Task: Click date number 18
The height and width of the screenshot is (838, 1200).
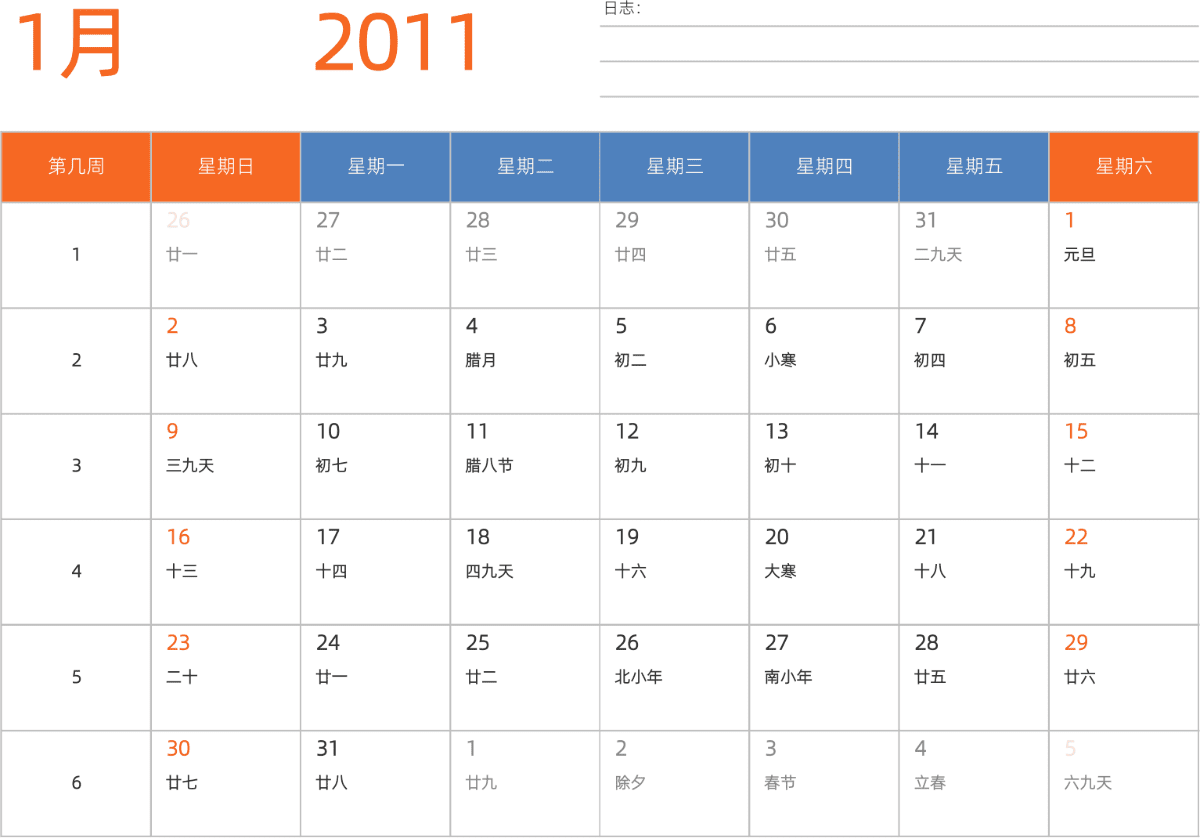Action: (x=477, y=538)
